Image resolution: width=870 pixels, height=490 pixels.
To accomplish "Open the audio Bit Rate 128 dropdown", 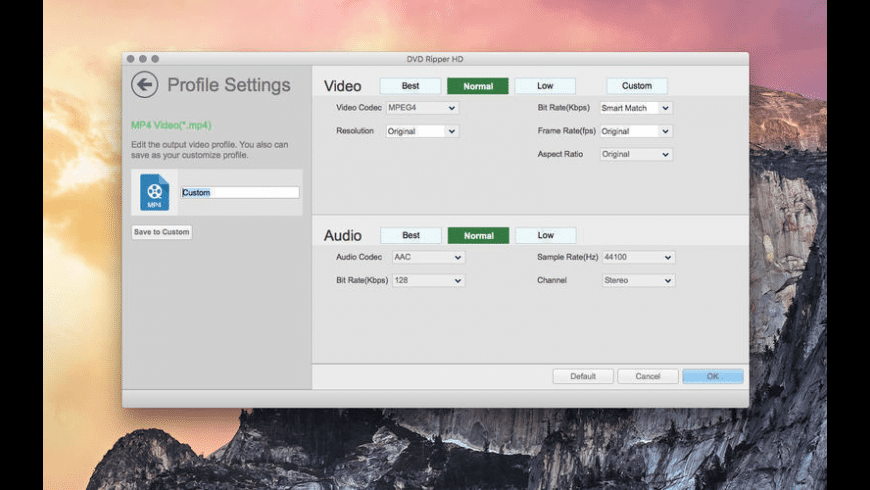I will [x=428, y=280].
